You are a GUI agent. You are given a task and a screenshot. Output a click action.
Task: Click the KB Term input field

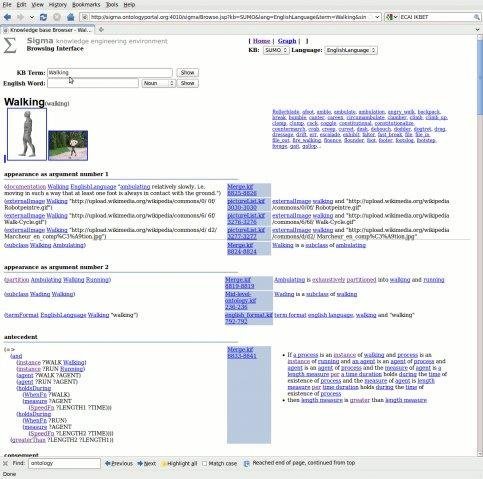(x=110, y=73)
